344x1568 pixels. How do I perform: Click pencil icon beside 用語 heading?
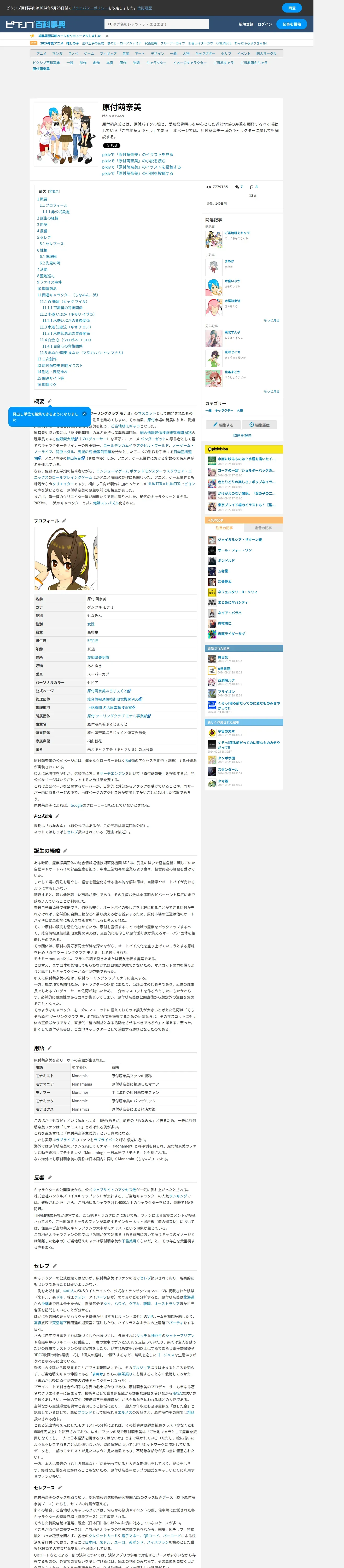(x=50, y=1048)
